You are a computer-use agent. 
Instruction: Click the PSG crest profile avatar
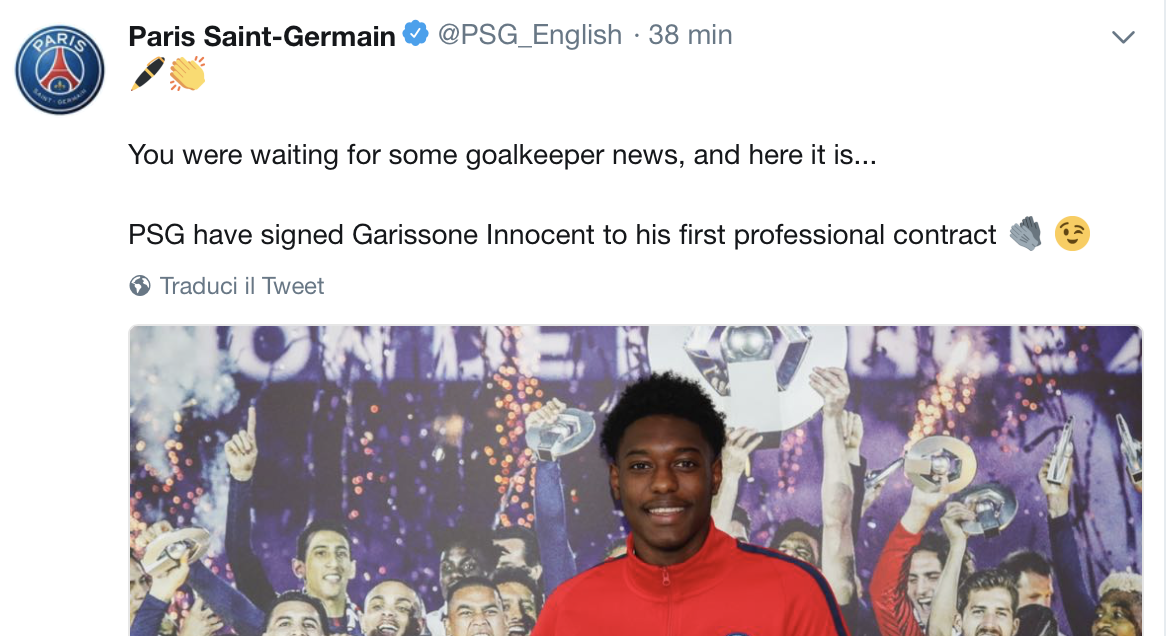60,70
